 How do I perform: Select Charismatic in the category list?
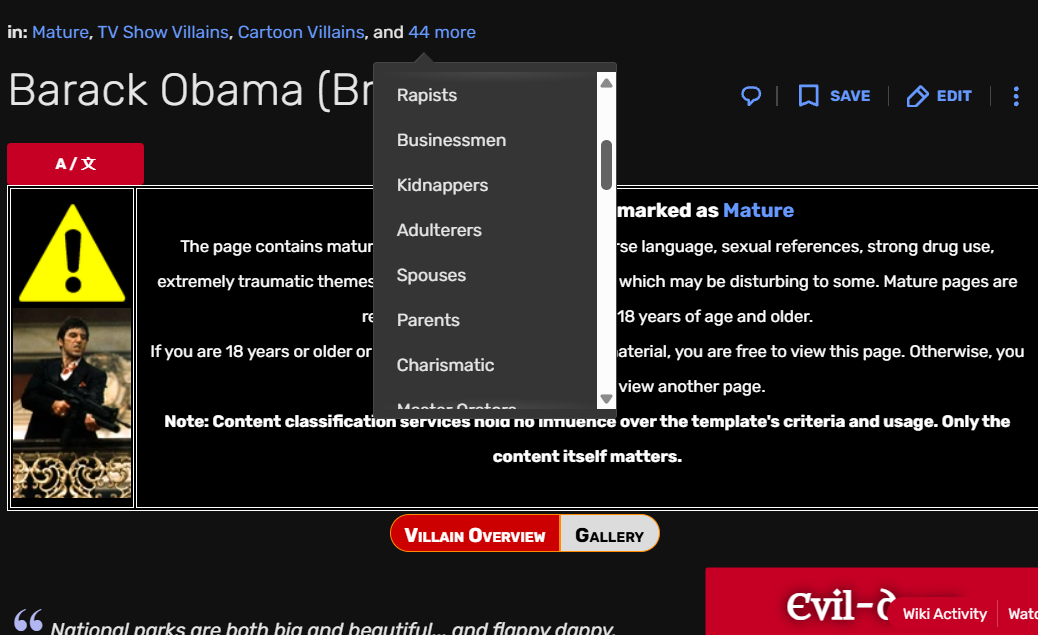pos(445,365)
